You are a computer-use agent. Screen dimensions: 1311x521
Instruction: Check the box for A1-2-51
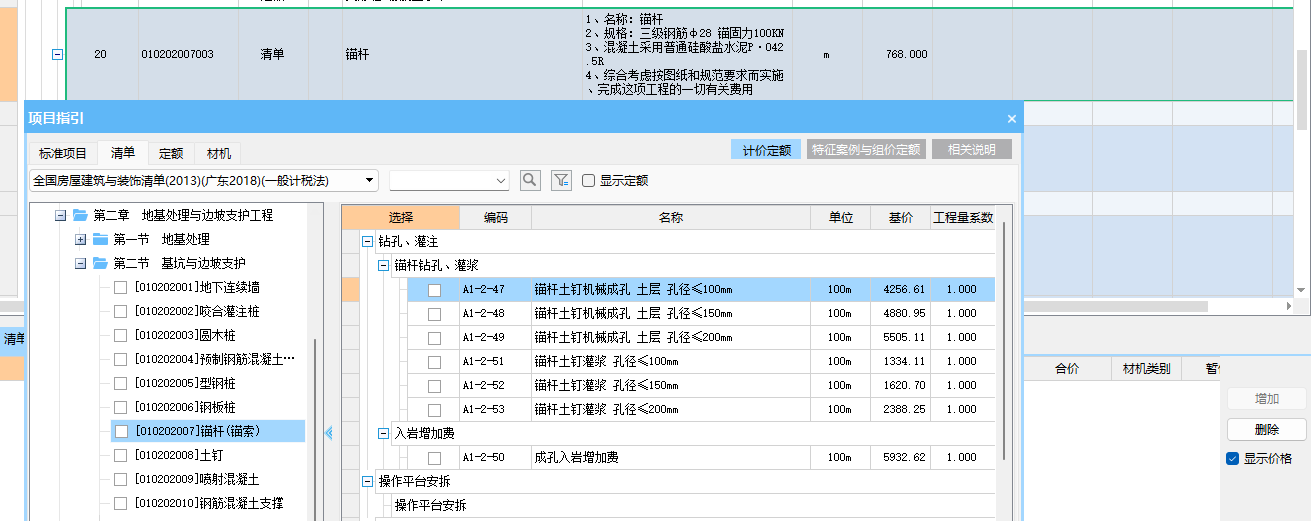coord(434,362)
